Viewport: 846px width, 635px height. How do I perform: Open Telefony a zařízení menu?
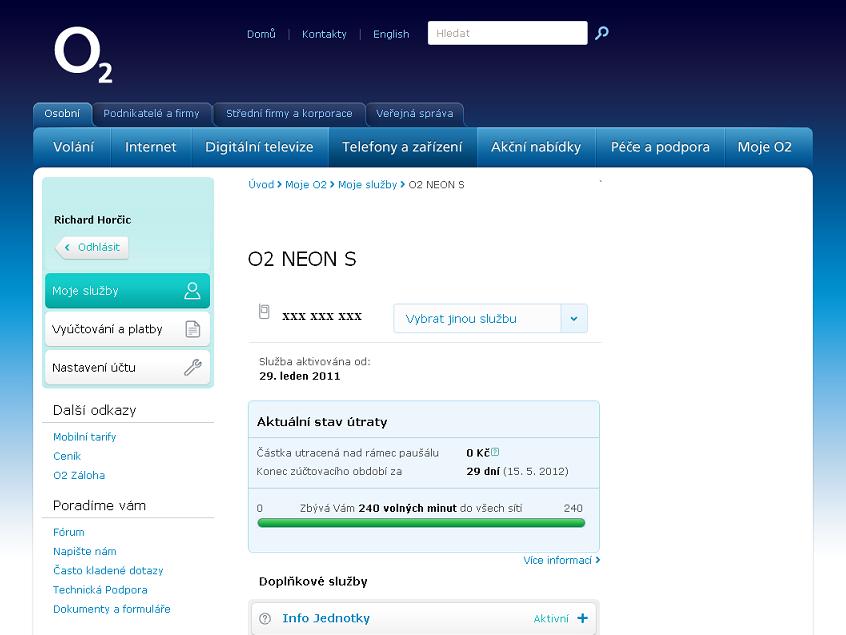point(402,147)
